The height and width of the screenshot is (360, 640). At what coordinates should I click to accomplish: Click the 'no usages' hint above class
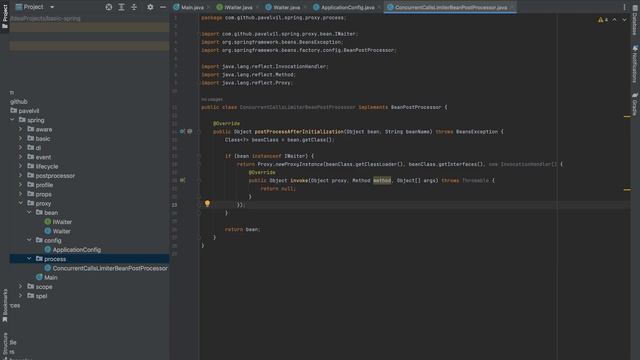pos(212,100)
